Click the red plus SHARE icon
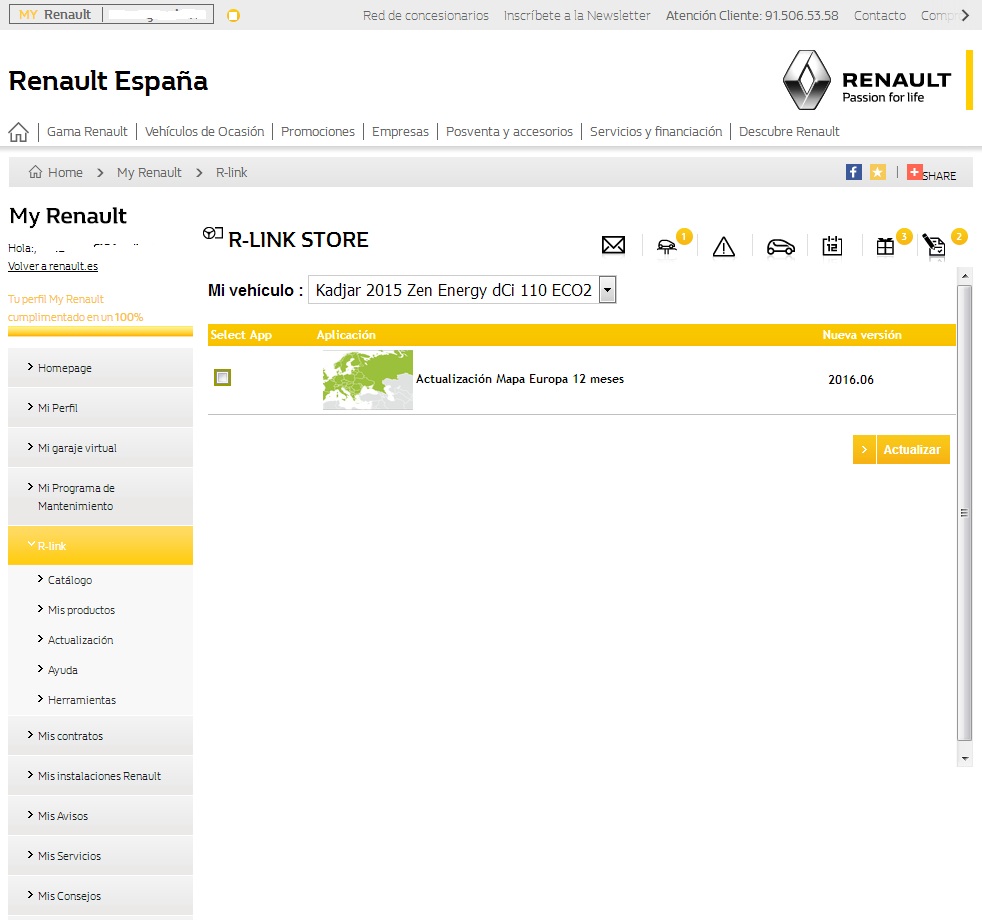 tap(914, 172)
